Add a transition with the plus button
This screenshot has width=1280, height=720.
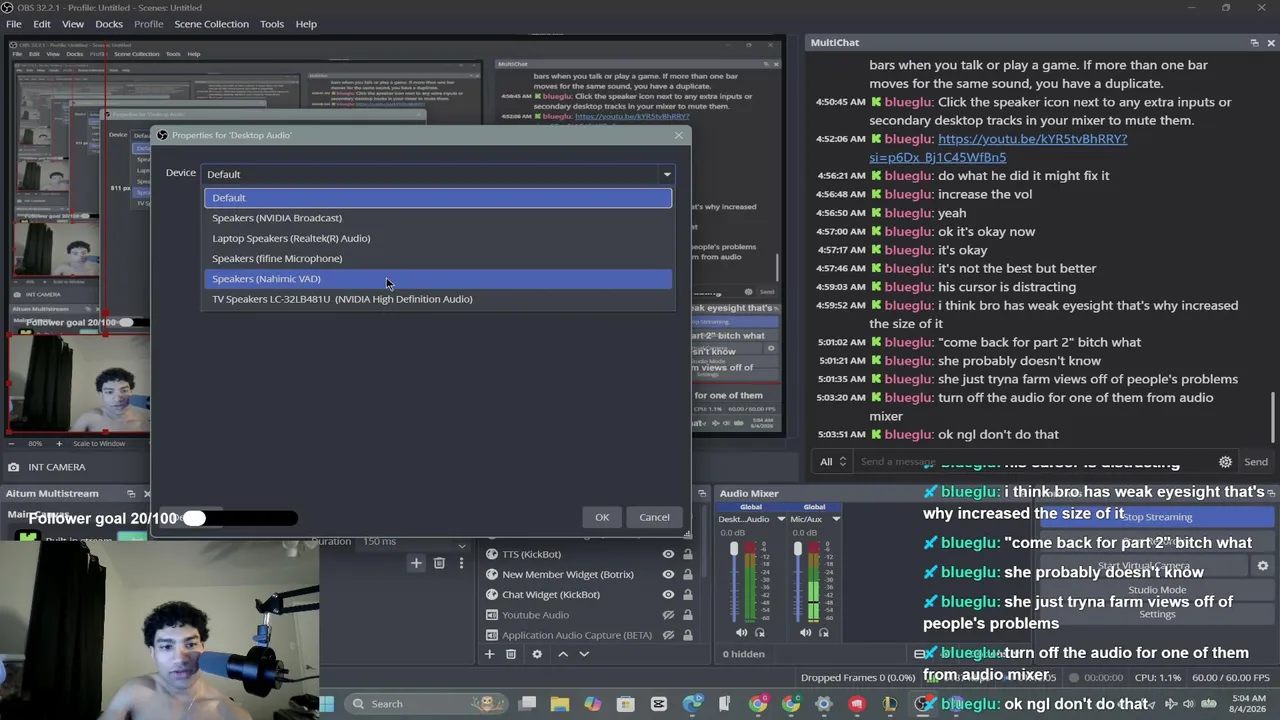(416, 563)
